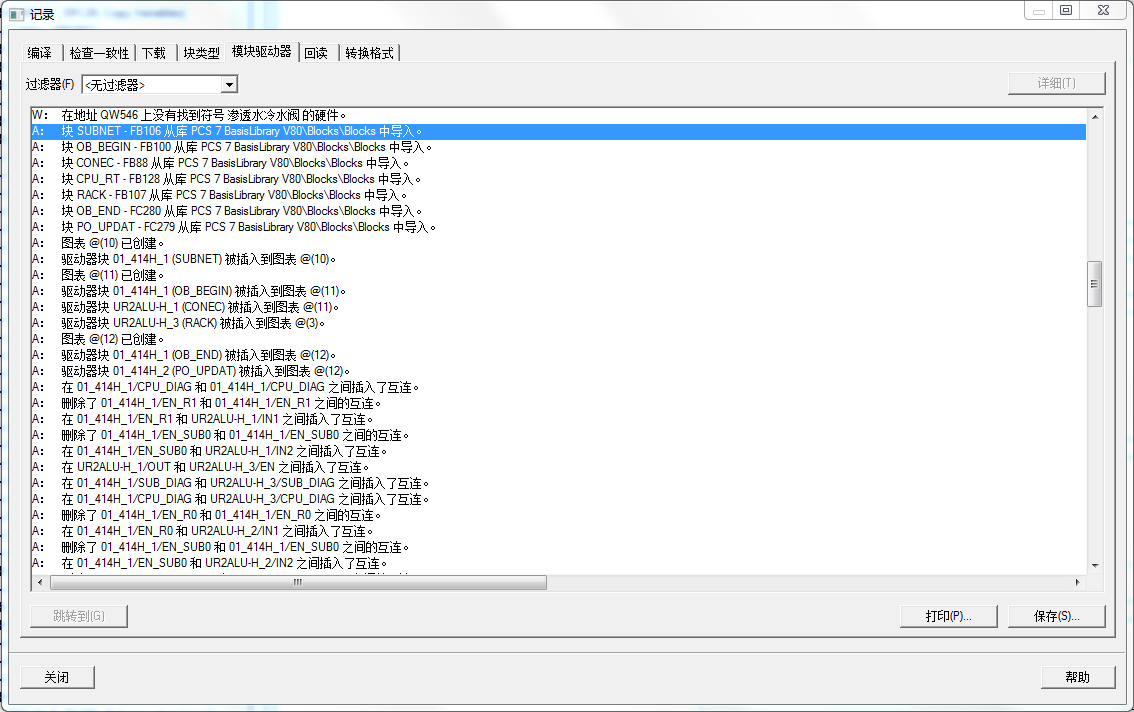The image size is (1134, 712).
Task: Click the vertical scrollbar thumb
Action: tap(1093, 283)
